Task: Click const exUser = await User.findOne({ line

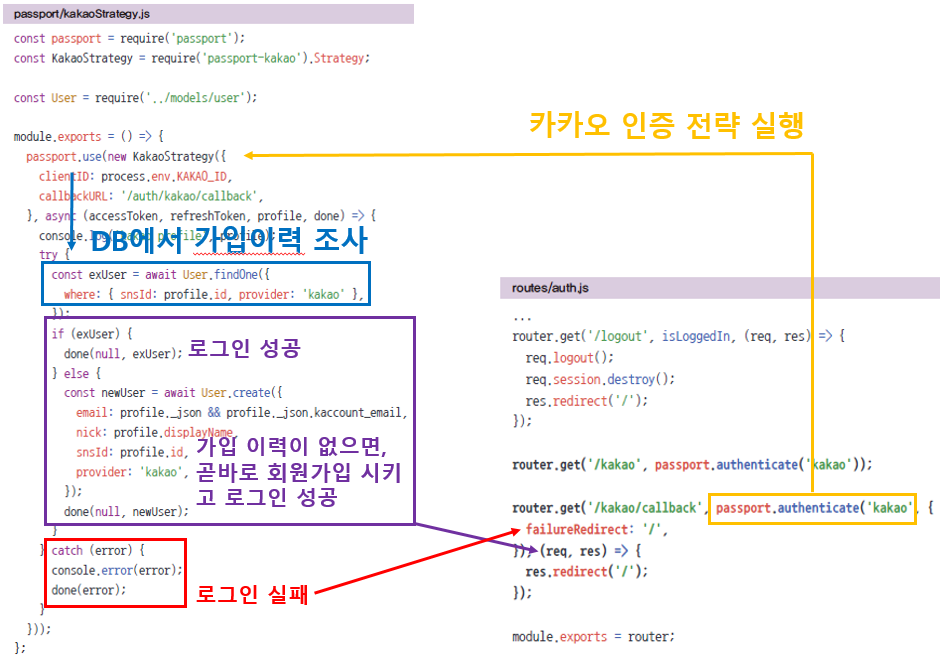Action: coord(161,274)
